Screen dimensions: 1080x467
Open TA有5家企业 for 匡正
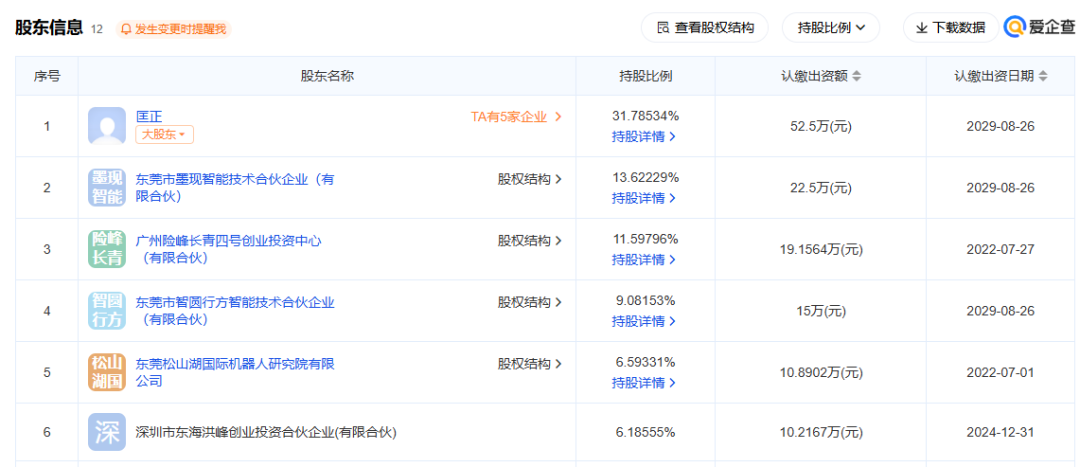[517, 116]
